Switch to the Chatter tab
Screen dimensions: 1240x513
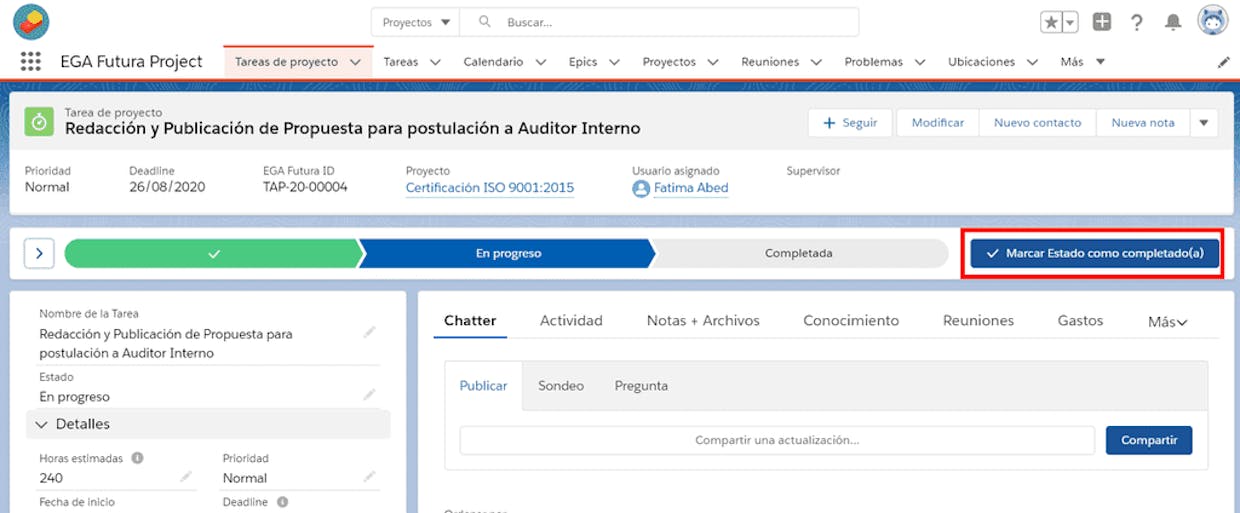point(470,321)
